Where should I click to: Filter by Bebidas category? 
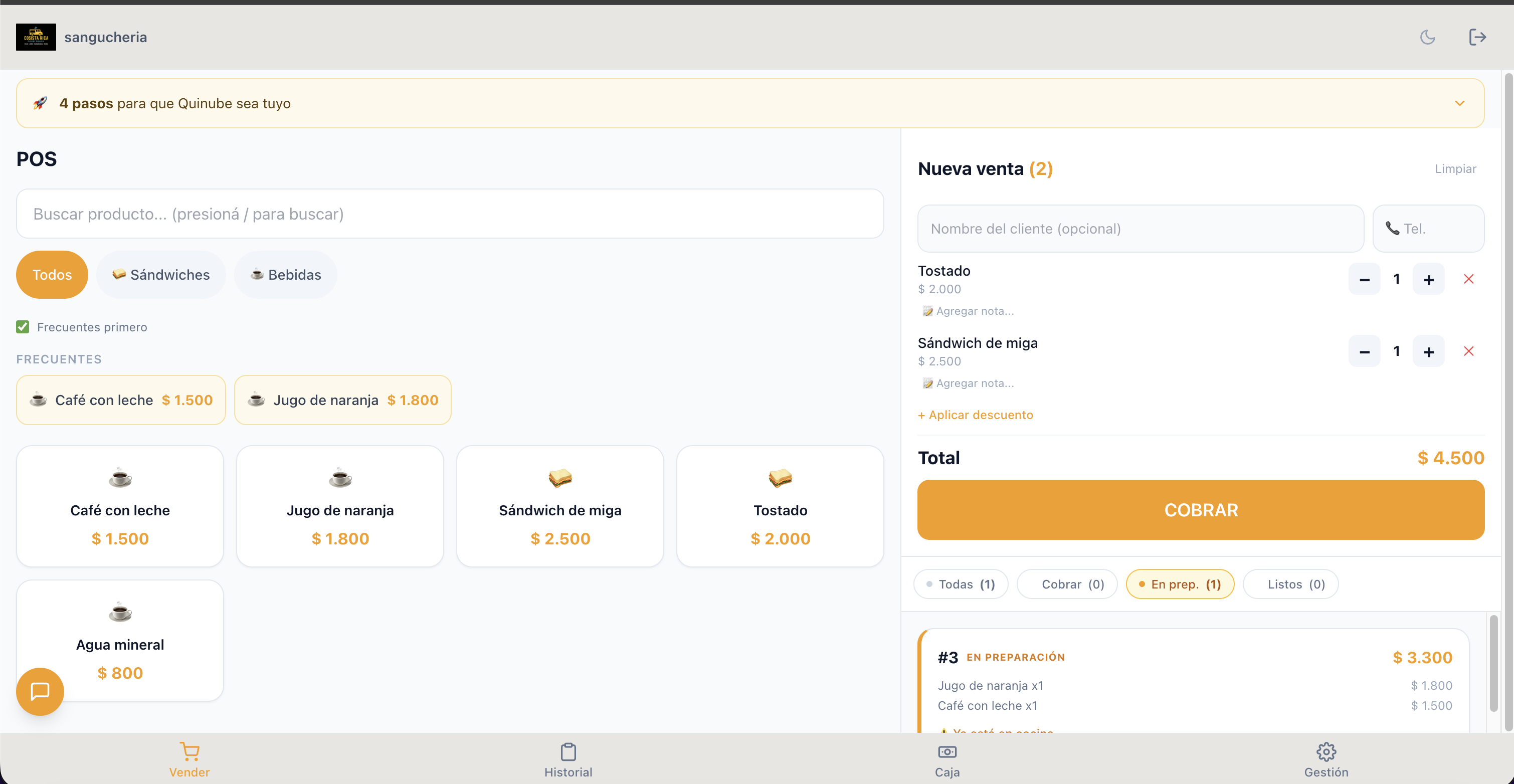click(x=286, y=275)
